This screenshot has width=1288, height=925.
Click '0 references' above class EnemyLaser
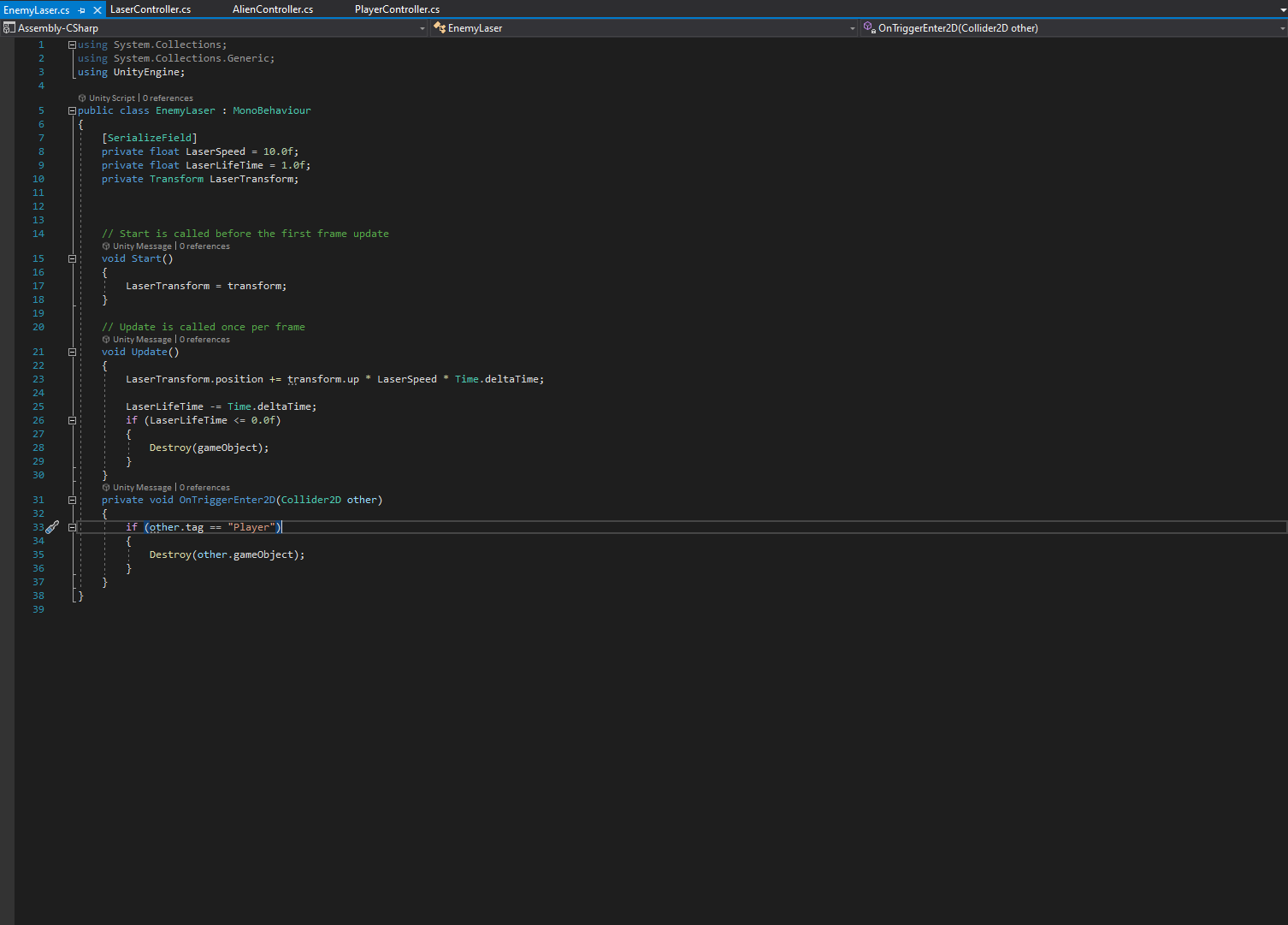168,98
